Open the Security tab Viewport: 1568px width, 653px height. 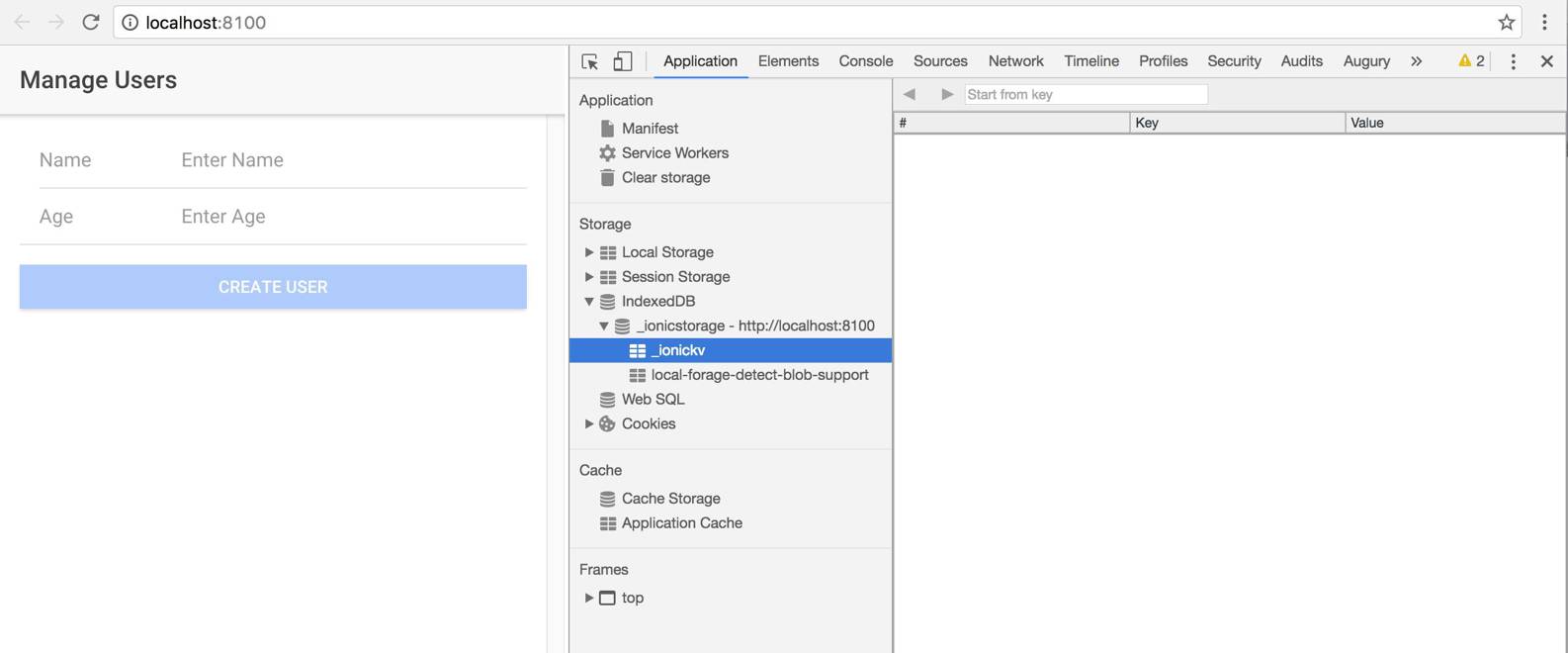point(1234,61)
